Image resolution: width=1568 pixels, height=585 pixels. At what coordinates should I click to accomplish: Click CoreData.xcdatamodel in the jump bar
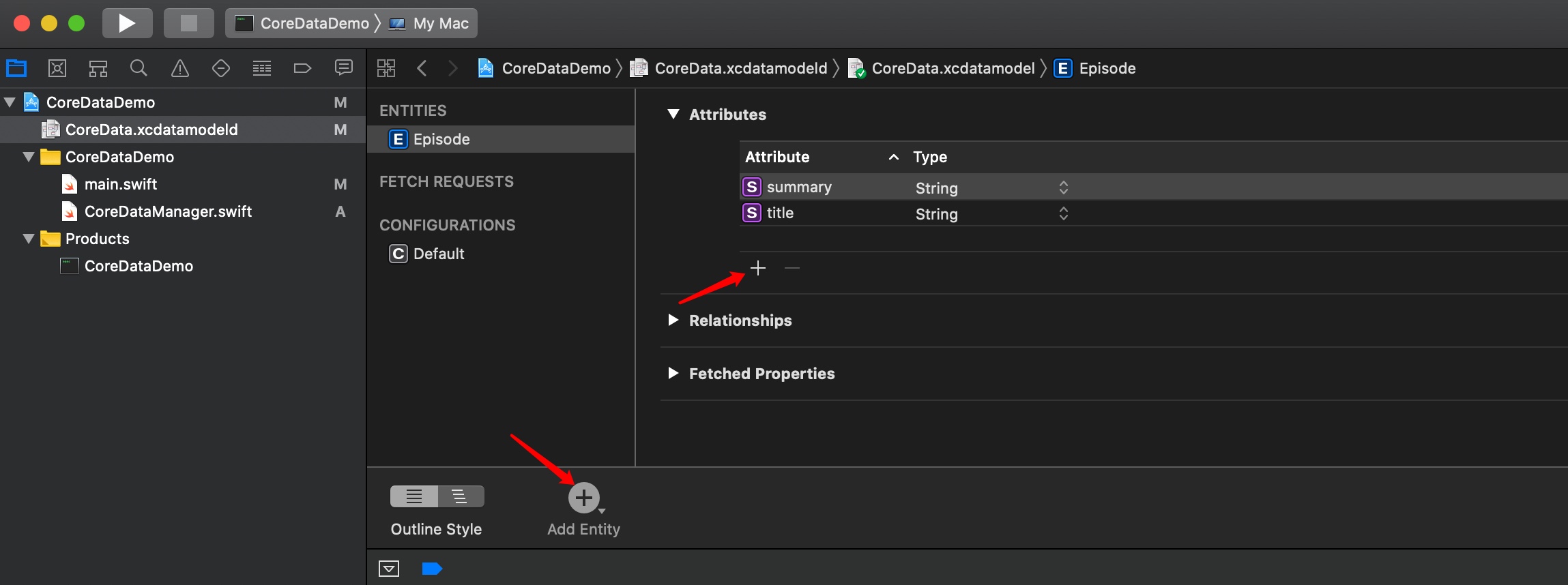tap(942, 68)
